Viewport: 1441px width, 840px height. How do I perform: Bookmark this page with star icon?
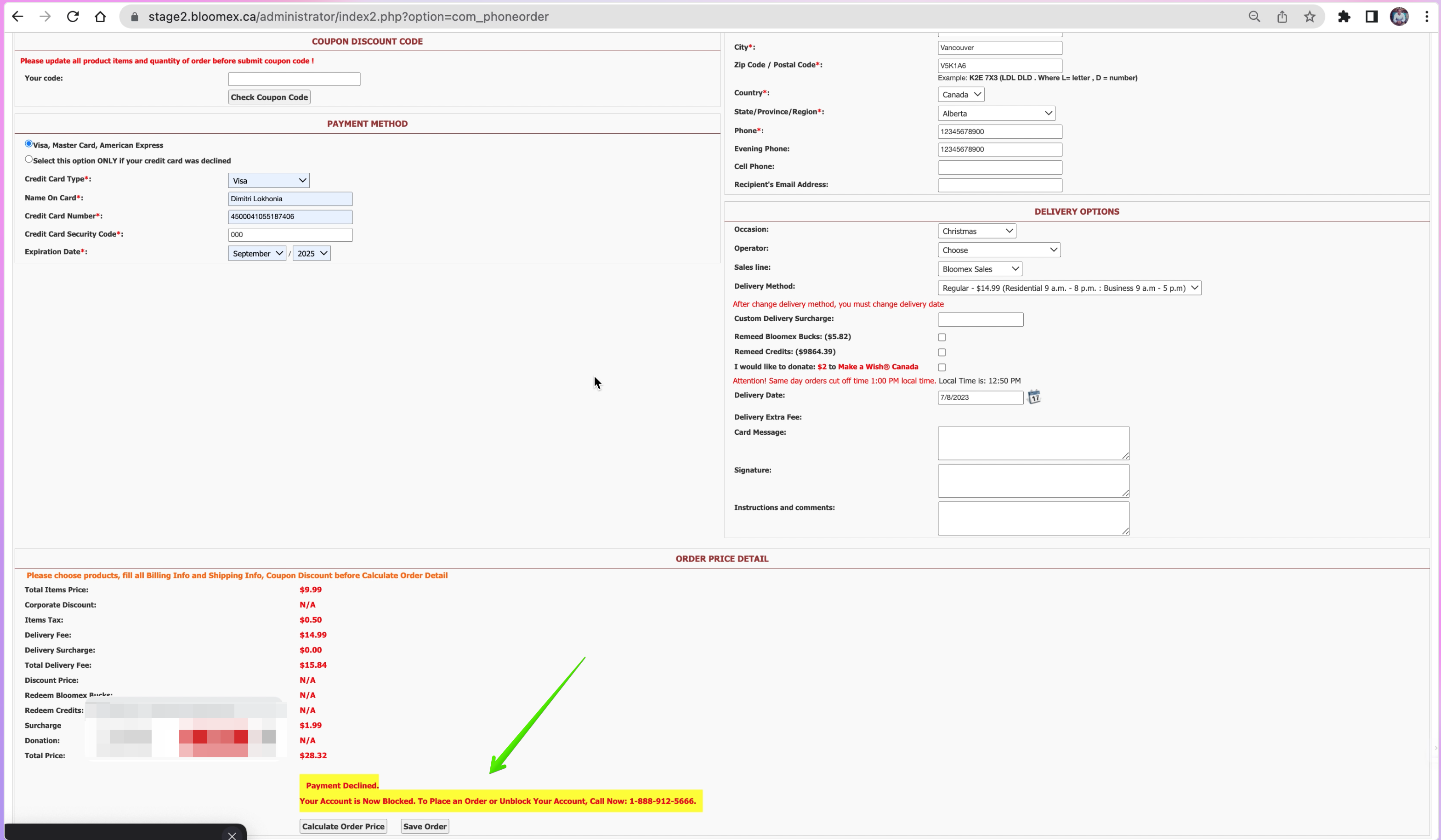(x=1310, y=17)
